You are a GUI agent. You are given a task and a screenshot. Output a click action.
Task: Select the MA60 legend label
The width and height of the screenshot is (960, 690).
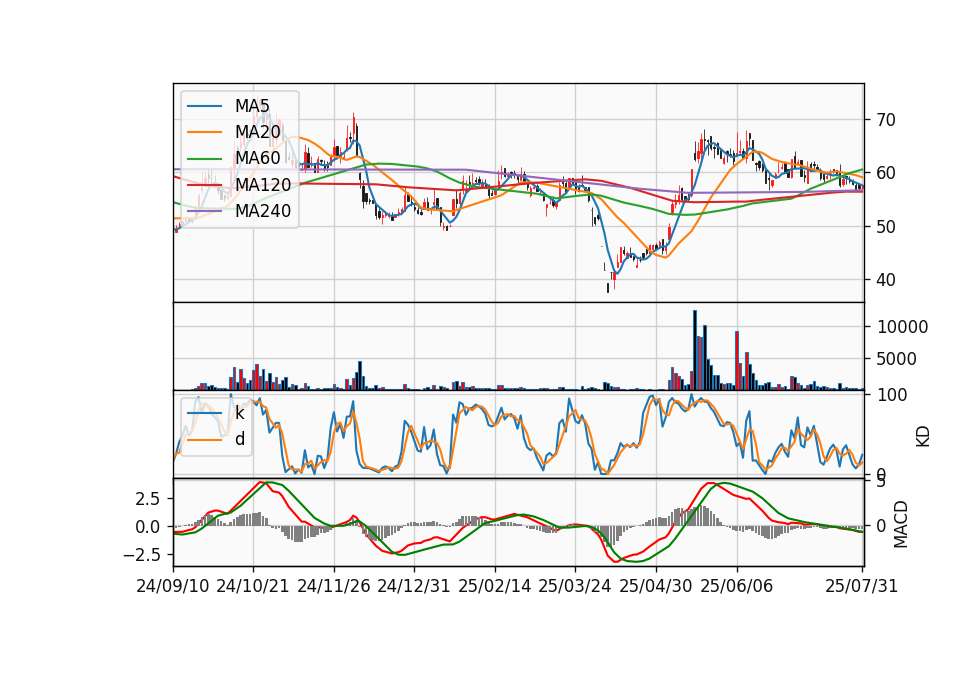click(258, 158)
